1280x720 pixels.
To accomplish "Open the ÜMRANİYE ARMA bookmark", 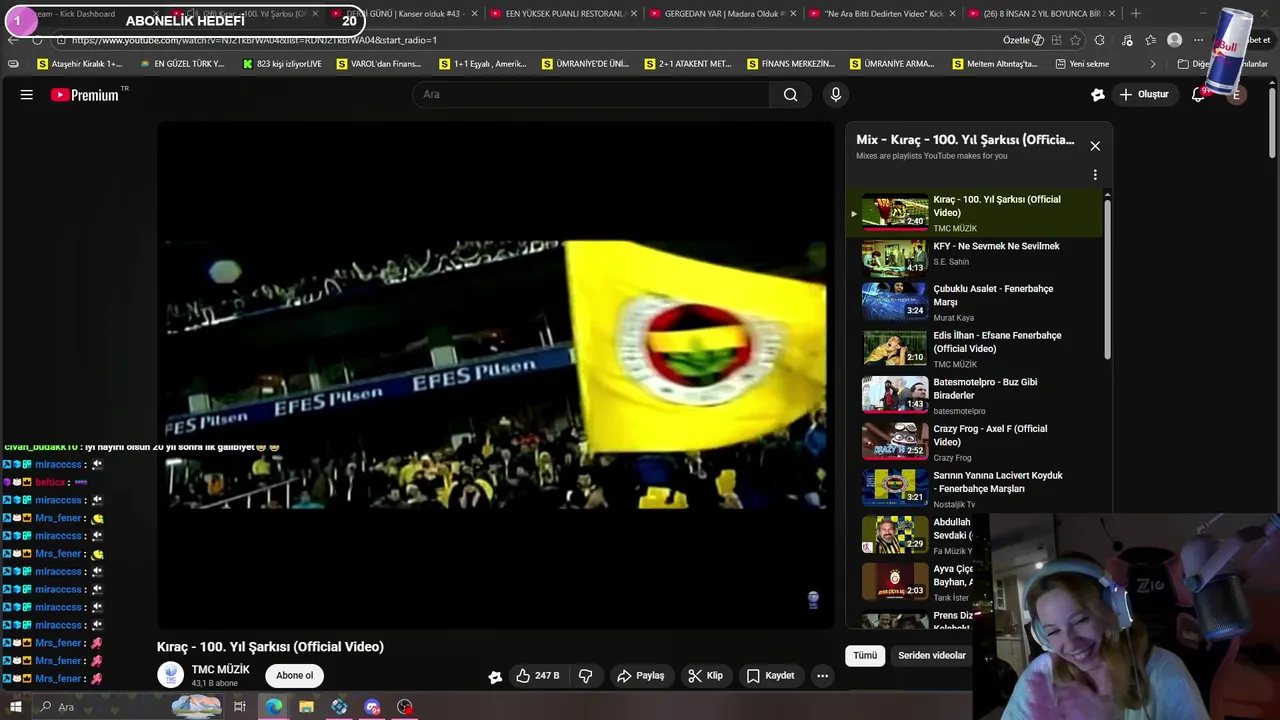I will tap(893, 64).
